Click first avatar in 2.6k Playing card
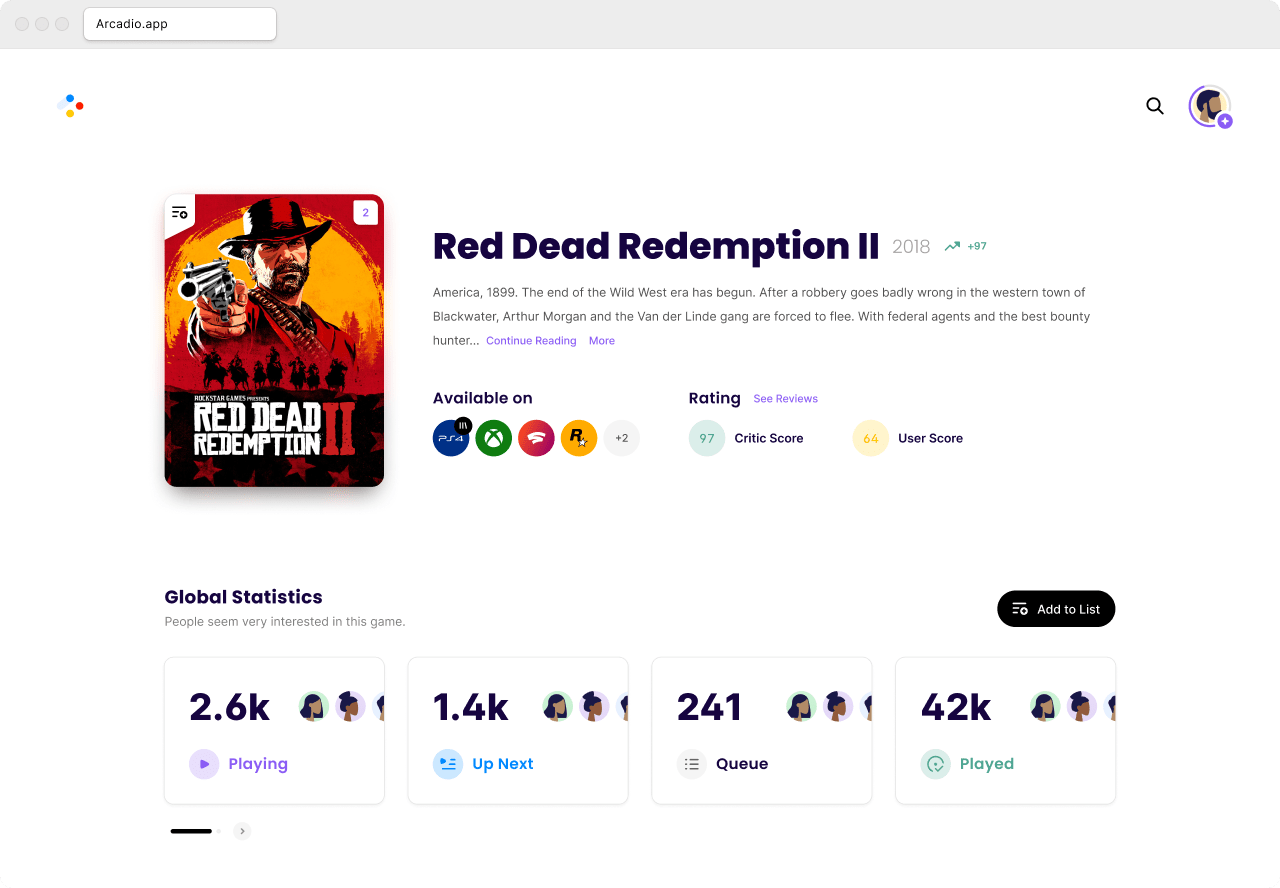 click(x=314, y=707)
